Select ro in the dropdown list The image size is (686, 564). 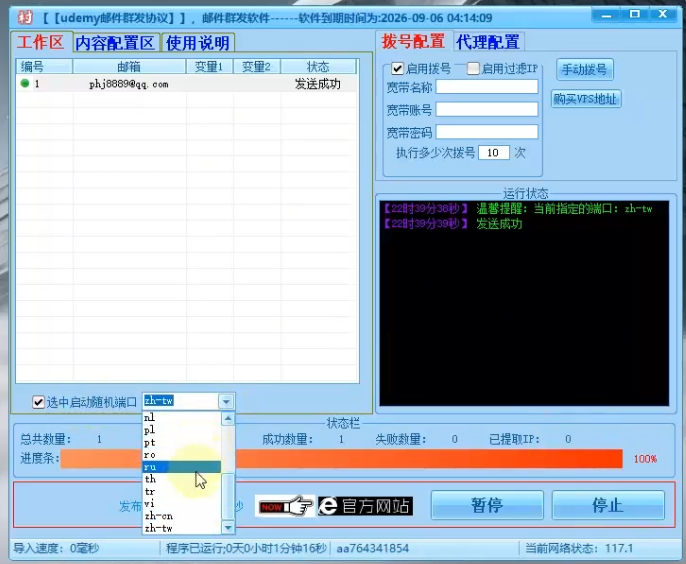[182, 455]
